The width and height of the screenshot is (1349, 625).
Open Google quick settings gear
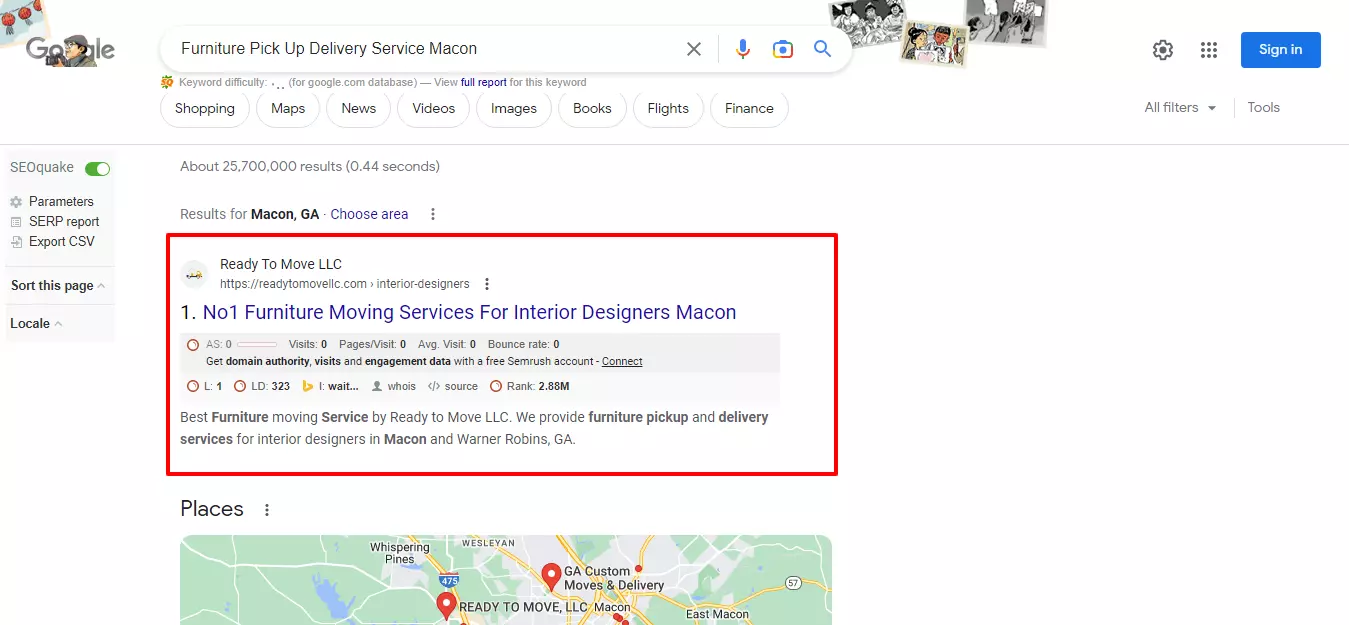[1162, 50]
